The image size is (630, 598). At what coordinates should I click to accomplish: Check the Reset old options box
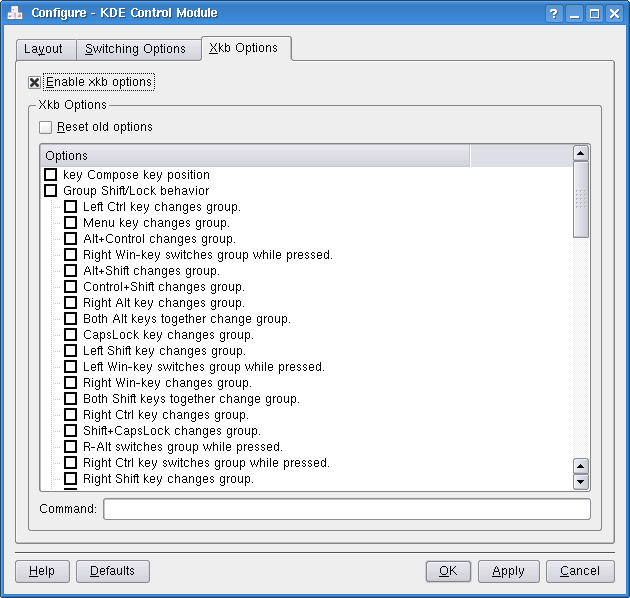point(45,127)
